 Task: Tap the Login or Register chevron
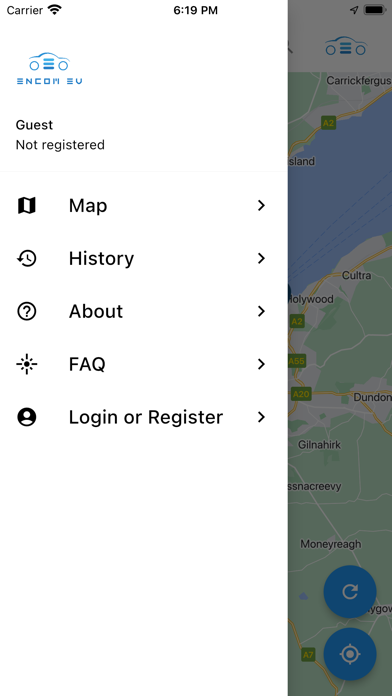(261, 417)
